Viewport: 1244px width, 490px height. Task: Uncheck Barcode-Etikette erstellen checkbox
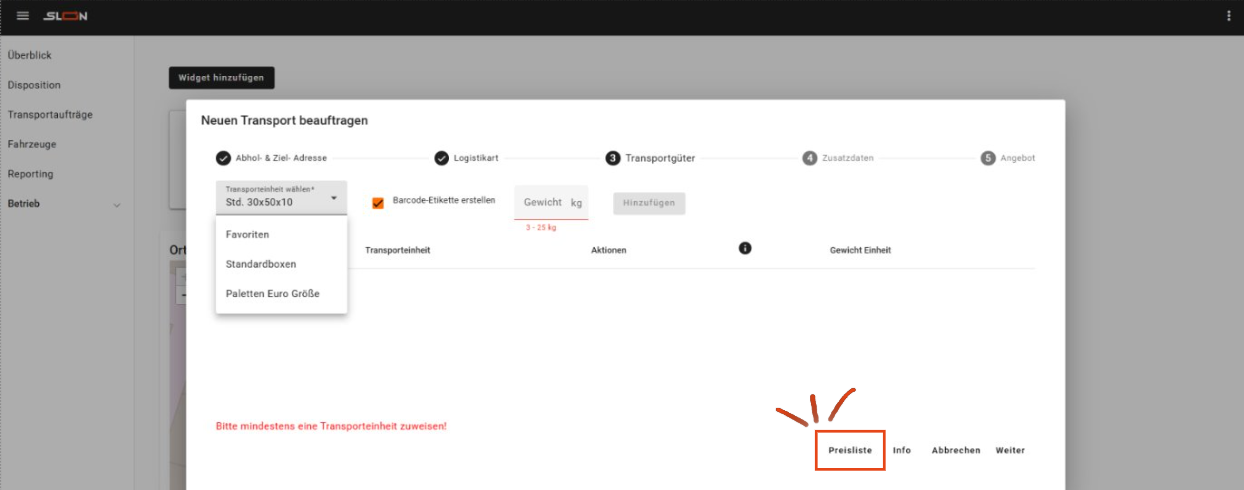coord(378,203)
